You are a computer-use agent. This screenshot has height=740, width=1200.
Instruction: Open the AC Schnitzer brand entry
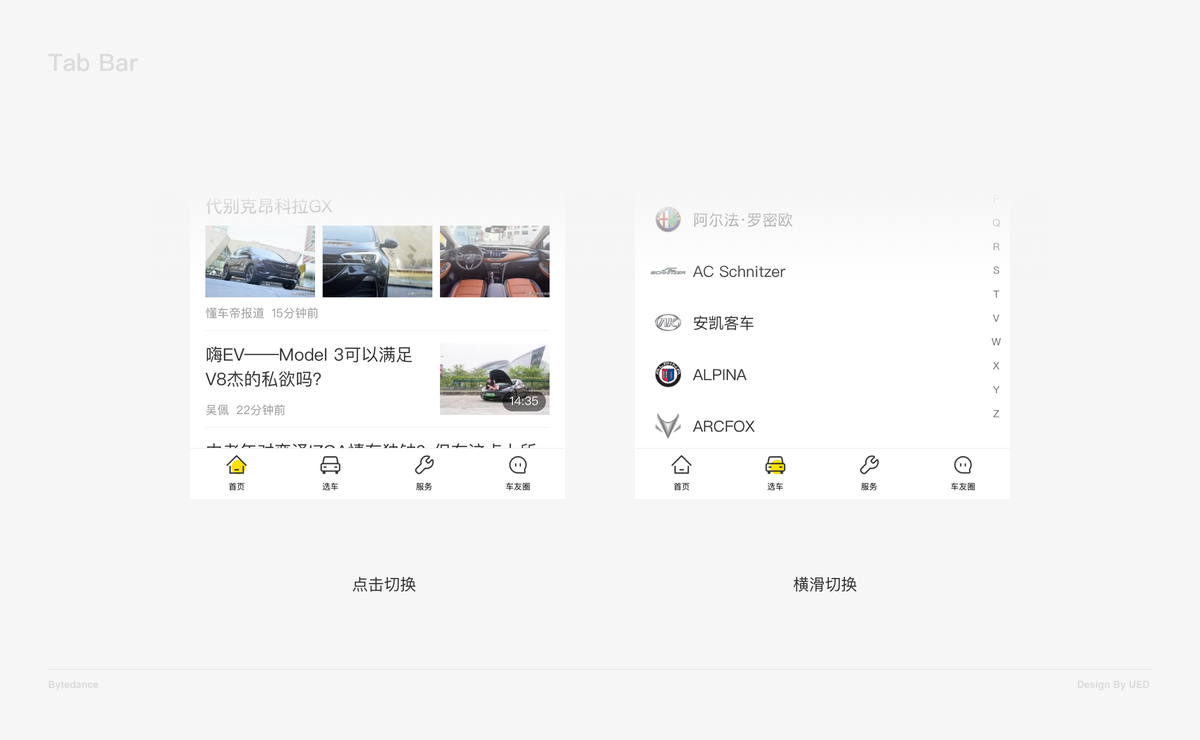click(x=739, y=271)
